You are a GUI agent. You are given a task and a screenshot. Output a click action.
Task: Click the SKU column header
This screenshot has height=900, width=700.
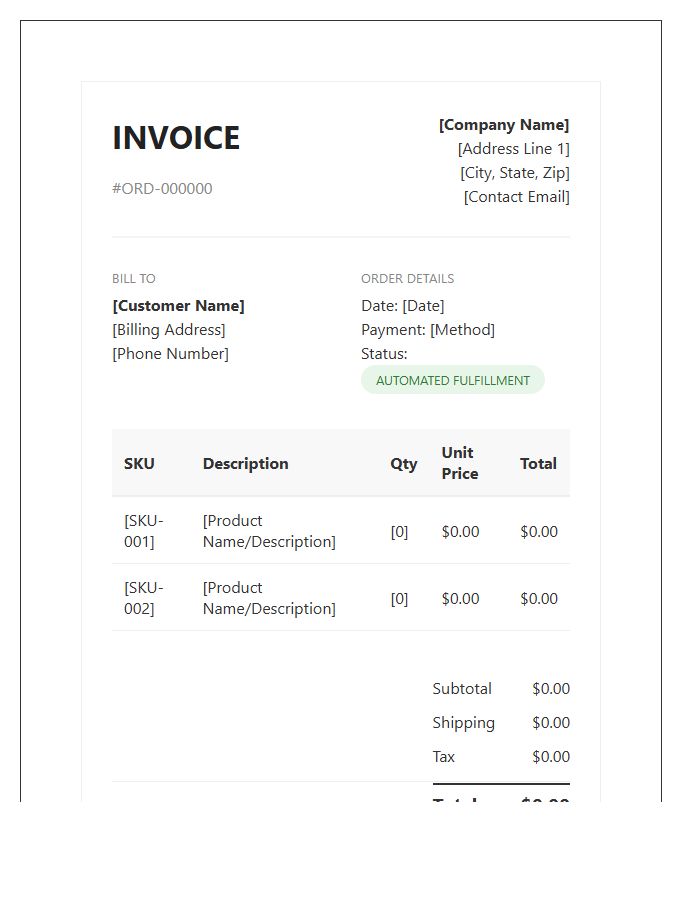(x=139, y=463)
